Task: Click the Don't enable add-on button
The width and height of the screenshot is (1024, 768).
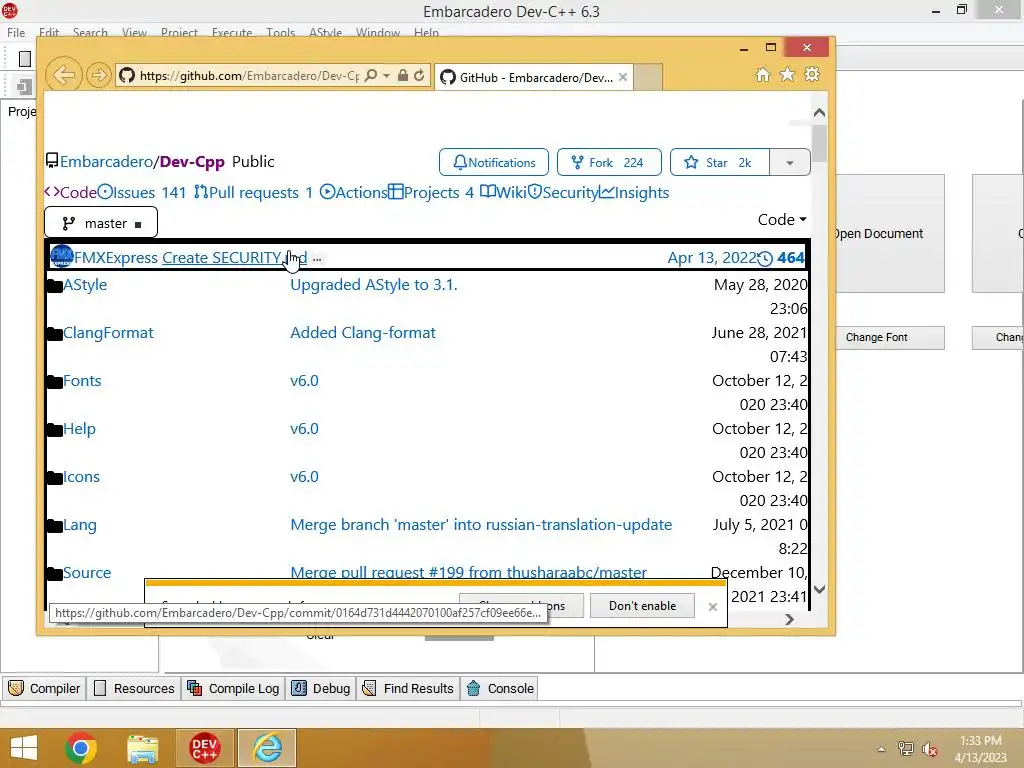Action: point(643,606)
